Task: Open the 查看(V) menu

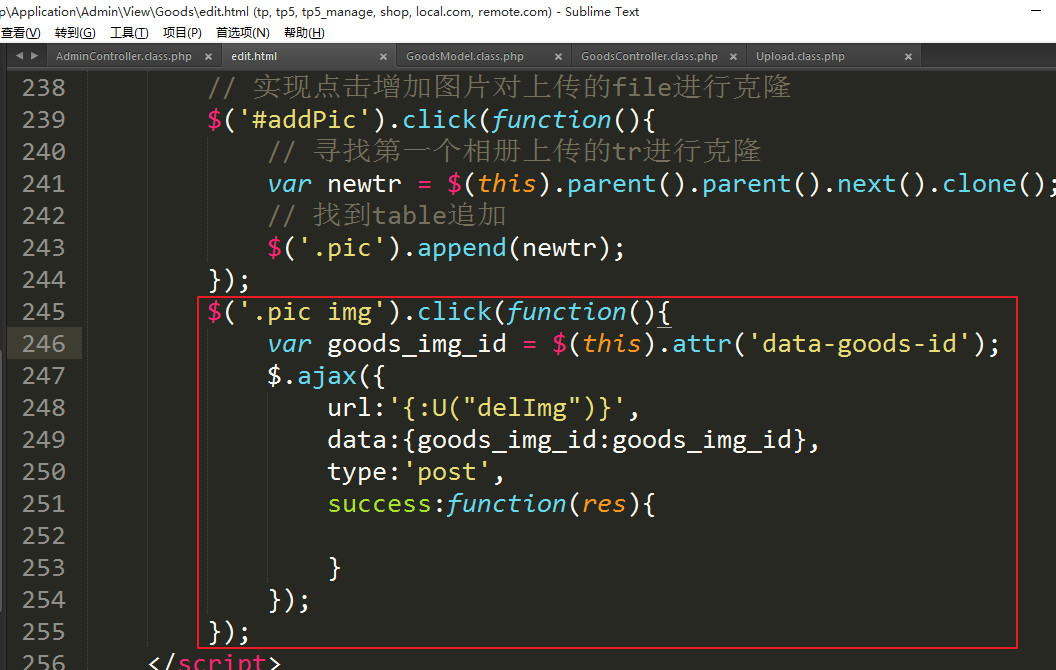Action: coord(20,33)
